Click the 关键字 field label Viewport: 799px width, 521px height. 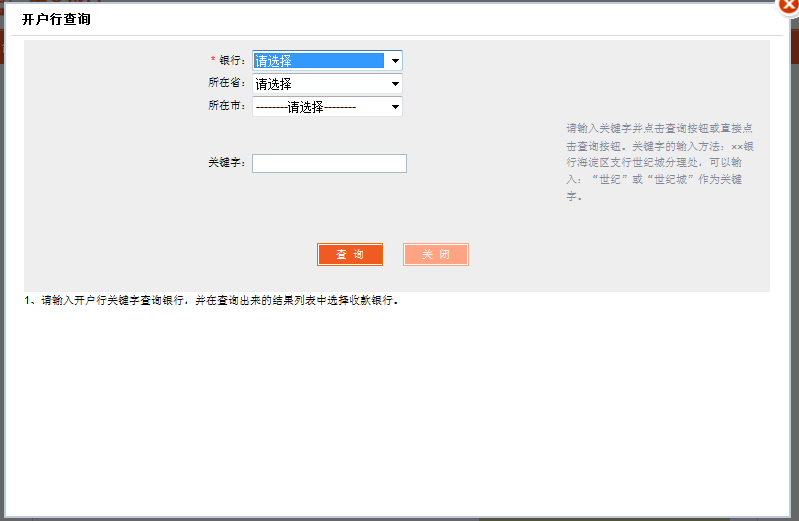pyautogui.click(x=226, y=163)
